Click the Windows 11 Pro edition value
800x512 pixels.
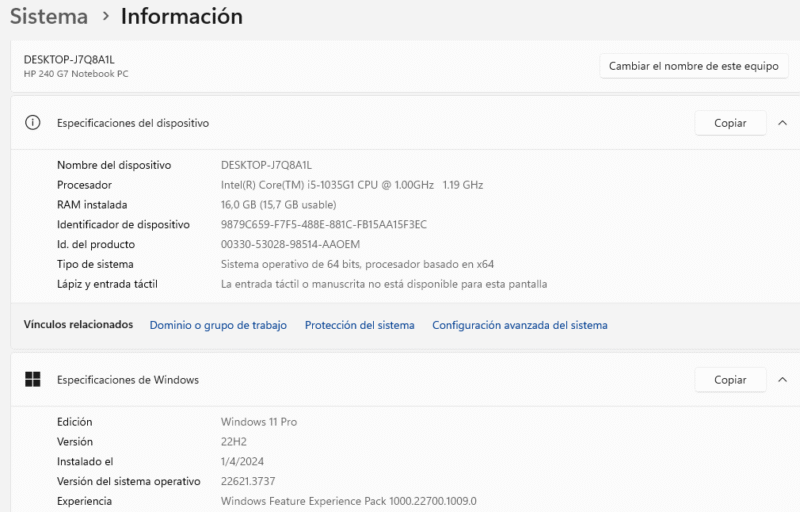coord(259,422)
